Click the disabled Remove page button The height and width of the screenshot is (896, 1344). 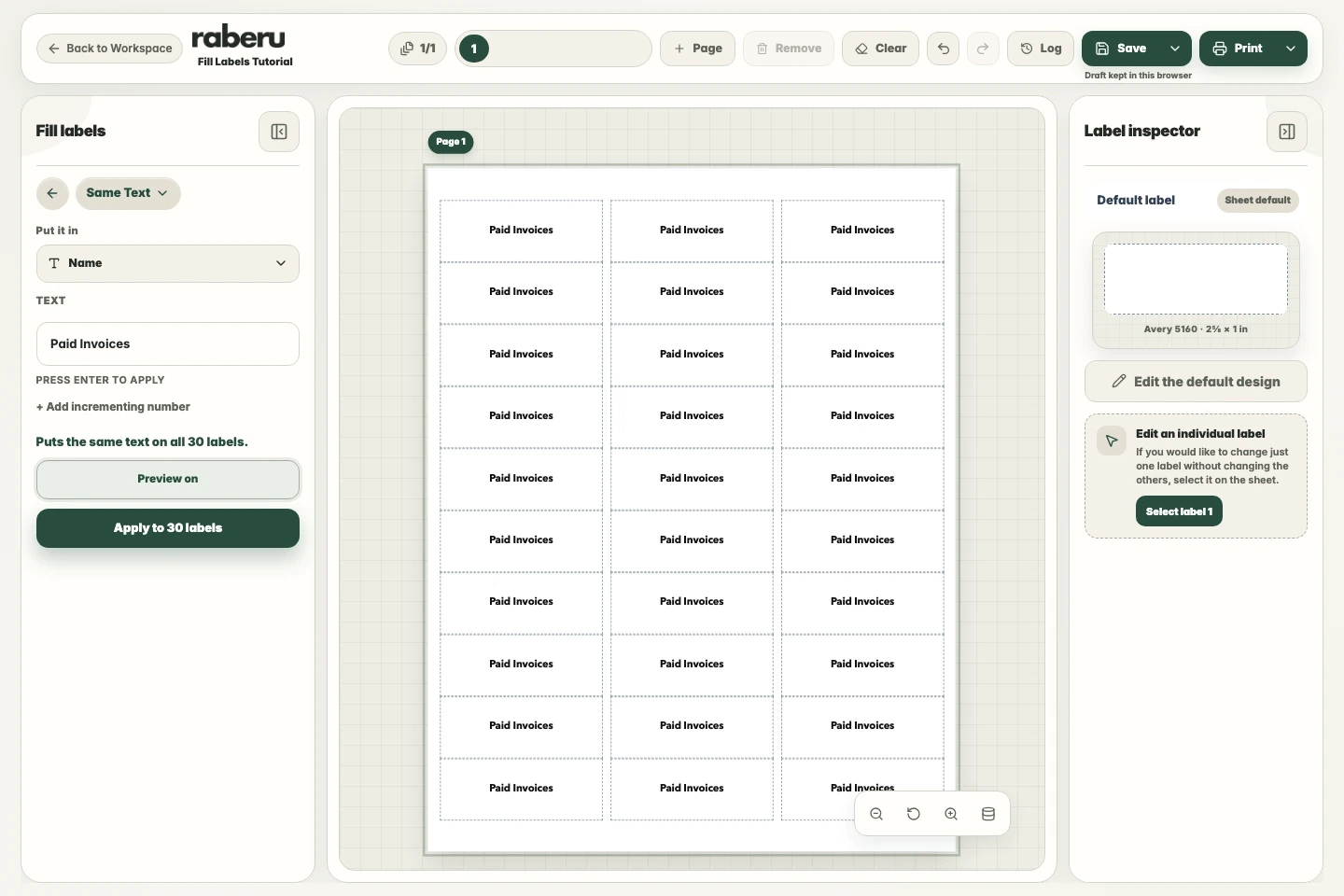(789, 49)
